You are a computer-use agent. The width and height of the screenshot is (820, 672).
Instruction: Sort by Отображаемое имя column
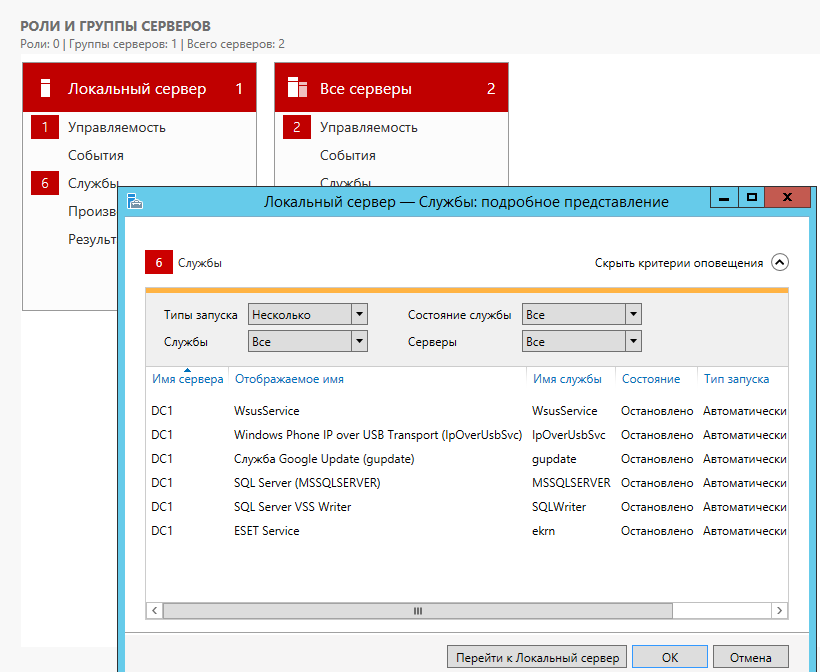[x=289, y=379]
